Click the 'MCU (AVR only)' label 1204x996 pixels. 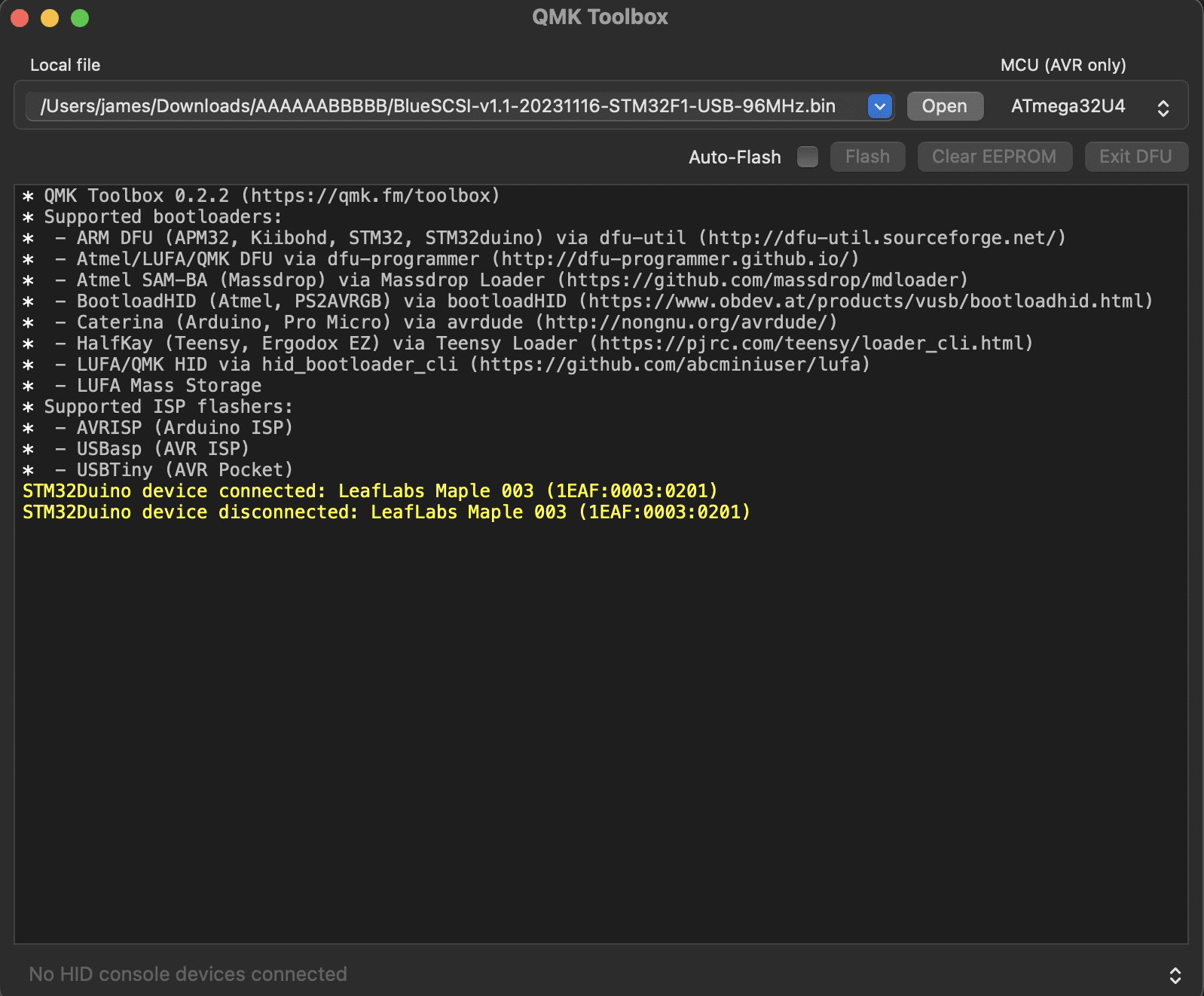click(1063, 66)
